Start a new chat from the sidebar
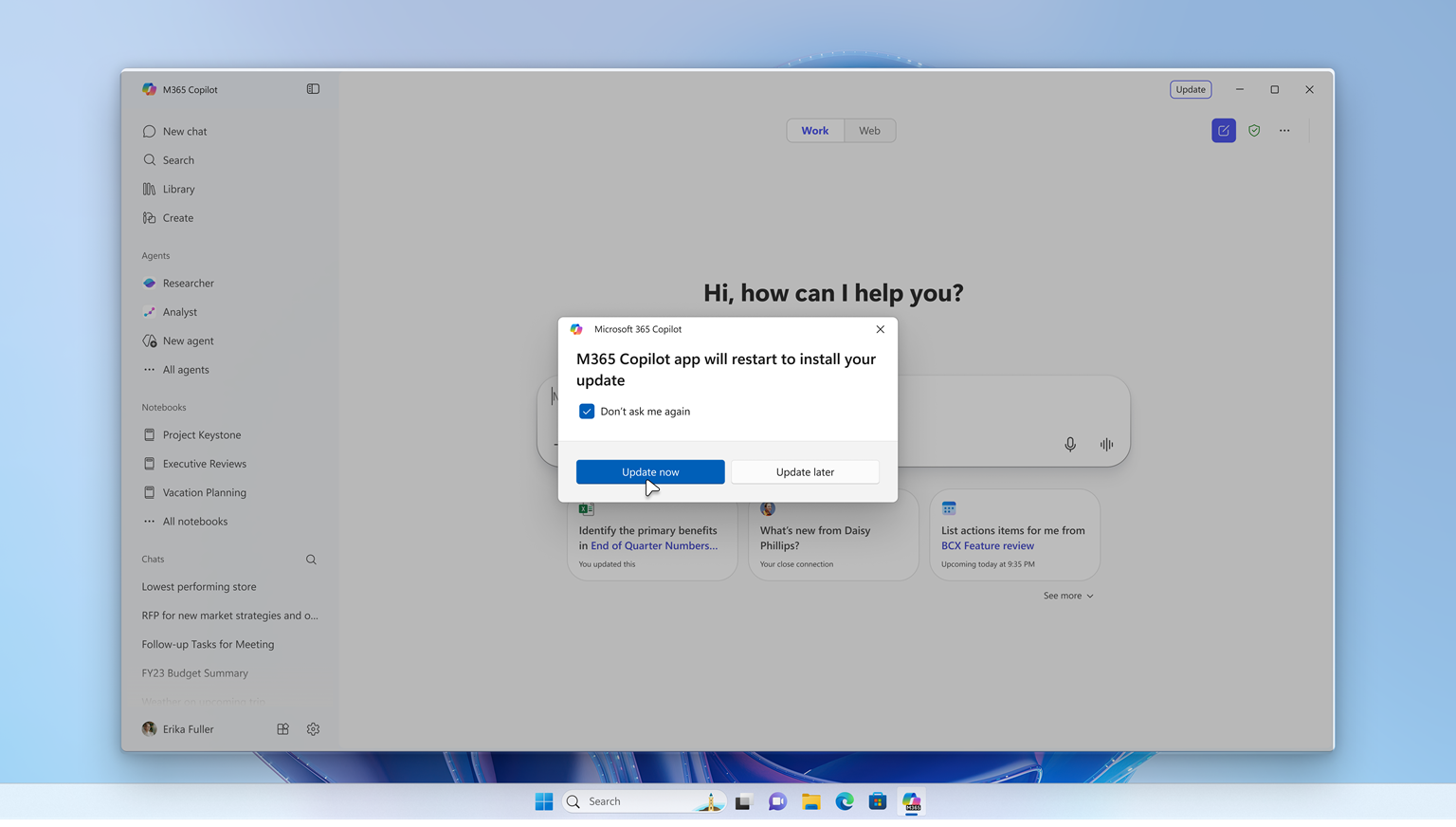1456x827 pixels. (x=184, y=131)
